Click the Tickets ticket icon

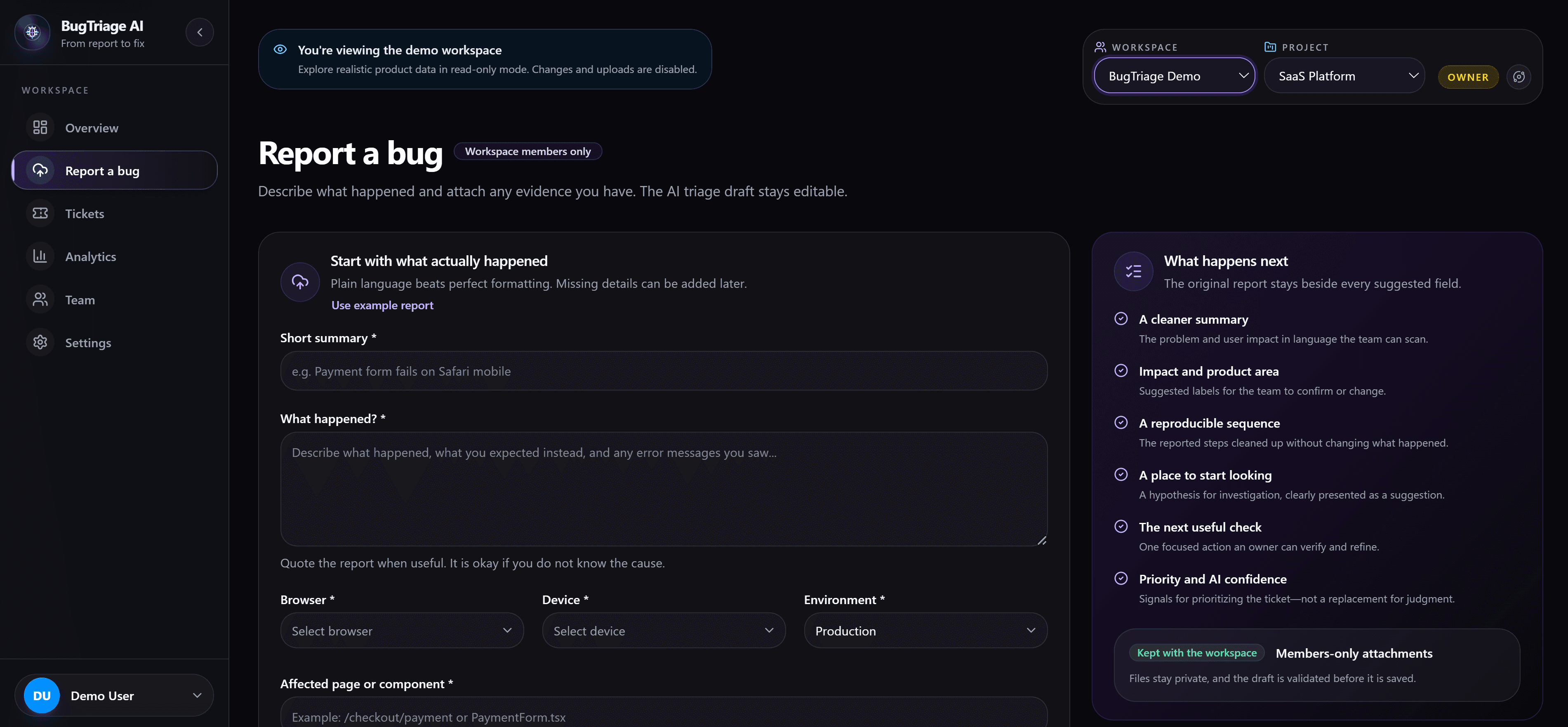tap(40, 213)
